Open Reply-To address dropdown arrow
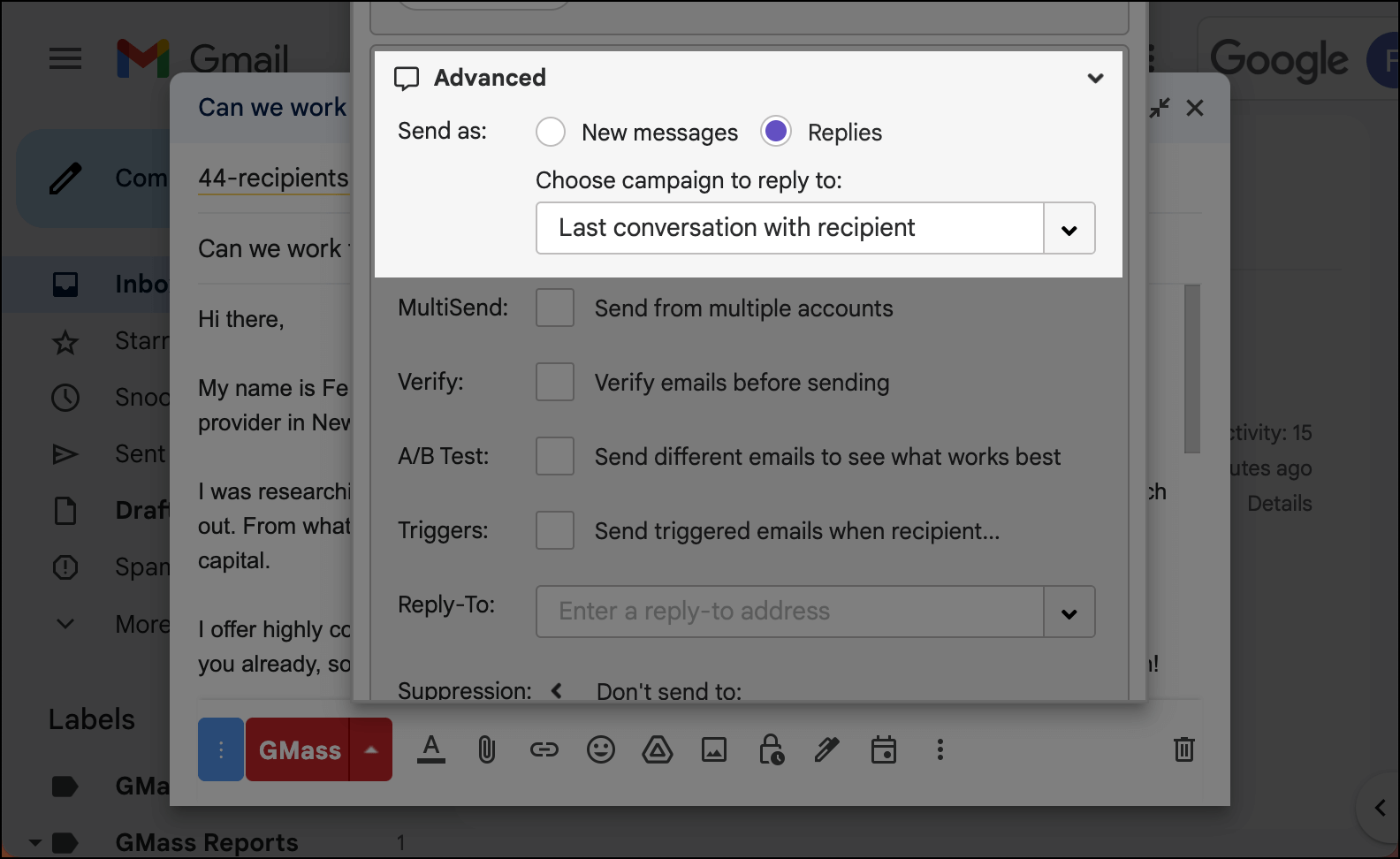Image resolution: width=1400 pixels, height=859 pixels. 1069,612
